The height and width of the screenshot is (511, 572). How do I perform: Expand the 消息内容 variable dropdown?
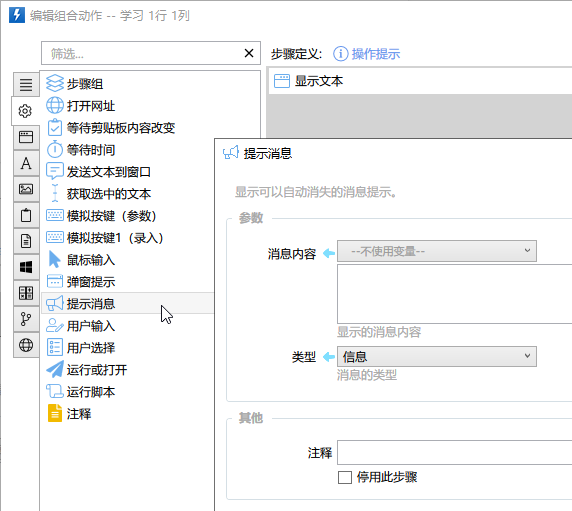(x=437, y=251)
